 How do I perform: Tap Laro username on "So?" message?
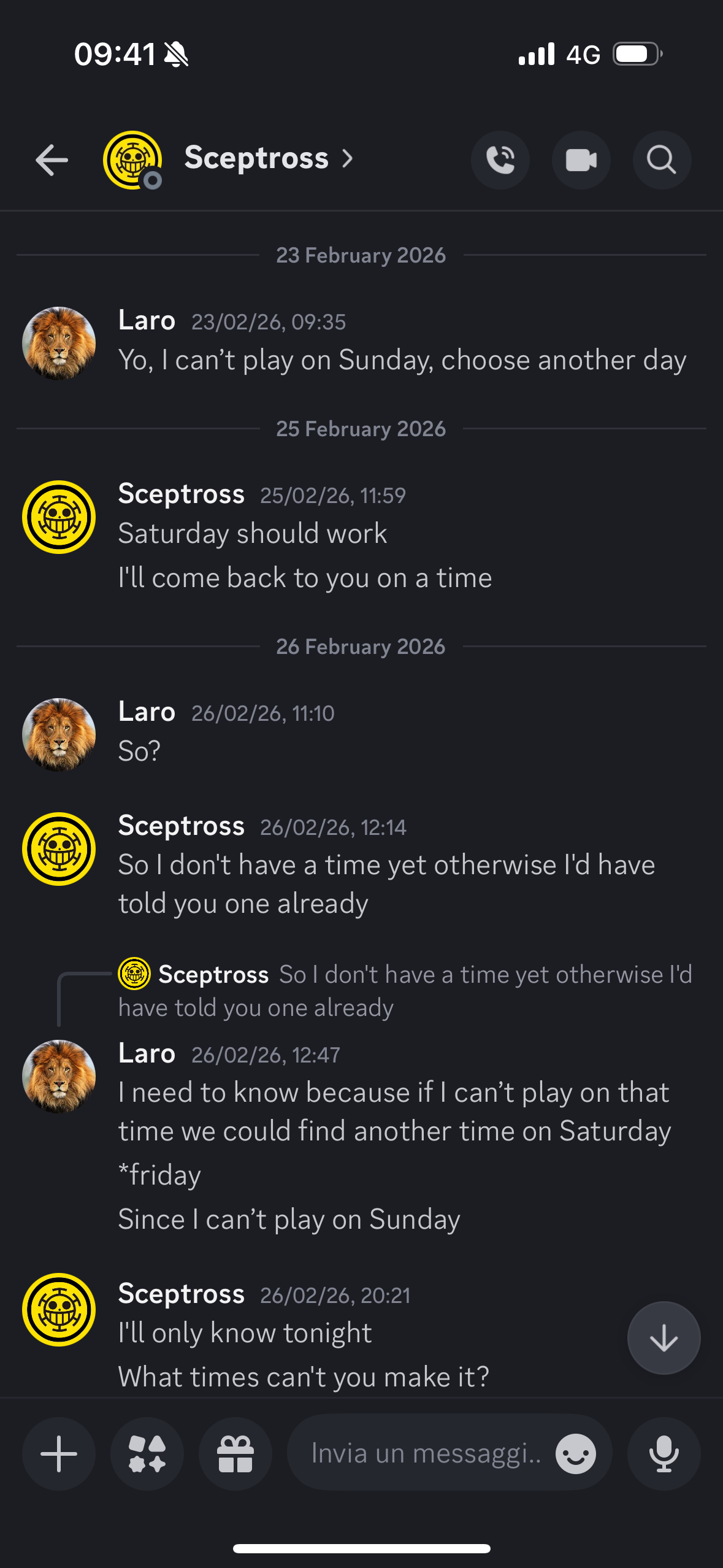[x=147, y=712]
